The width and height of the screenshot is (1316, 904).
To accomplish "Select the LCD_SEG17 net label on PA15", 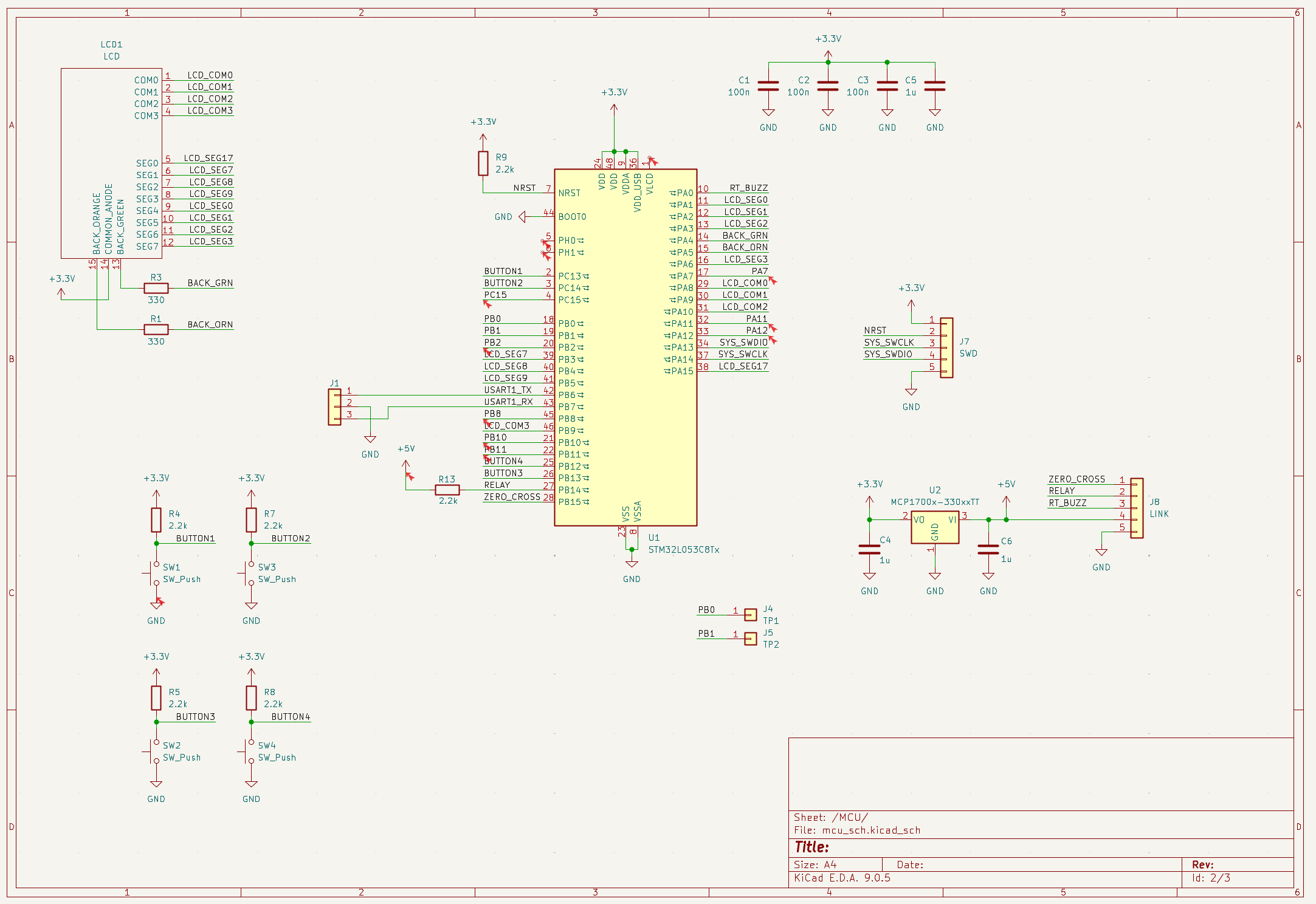I will click(x=743, y=366).
